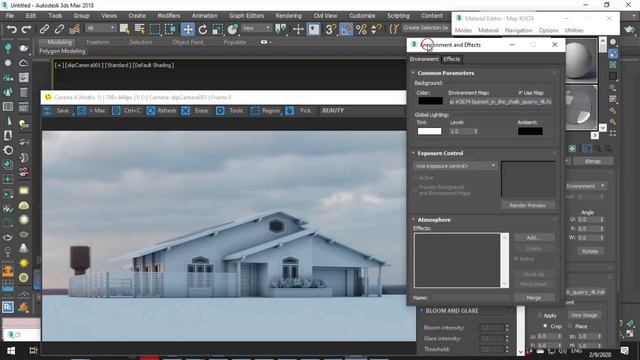Click the Level spinner arrows
Viewport: 640px width, 360px height.
click(476, 131)
